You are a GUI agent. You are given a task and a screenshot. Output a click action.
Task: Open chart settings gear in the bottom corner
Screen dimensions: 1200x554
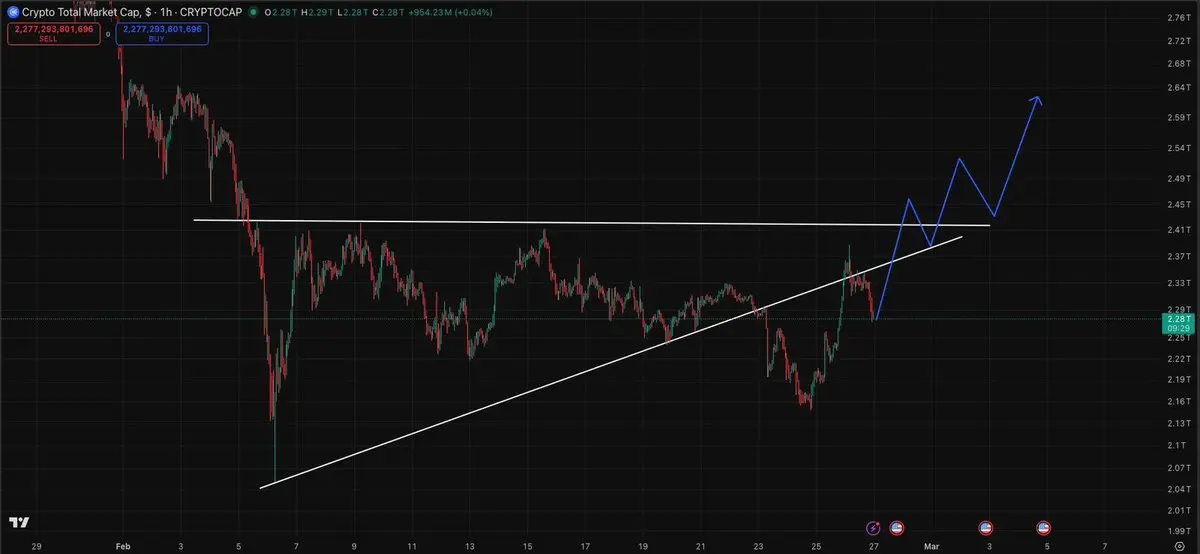[x=1179, y=546]
